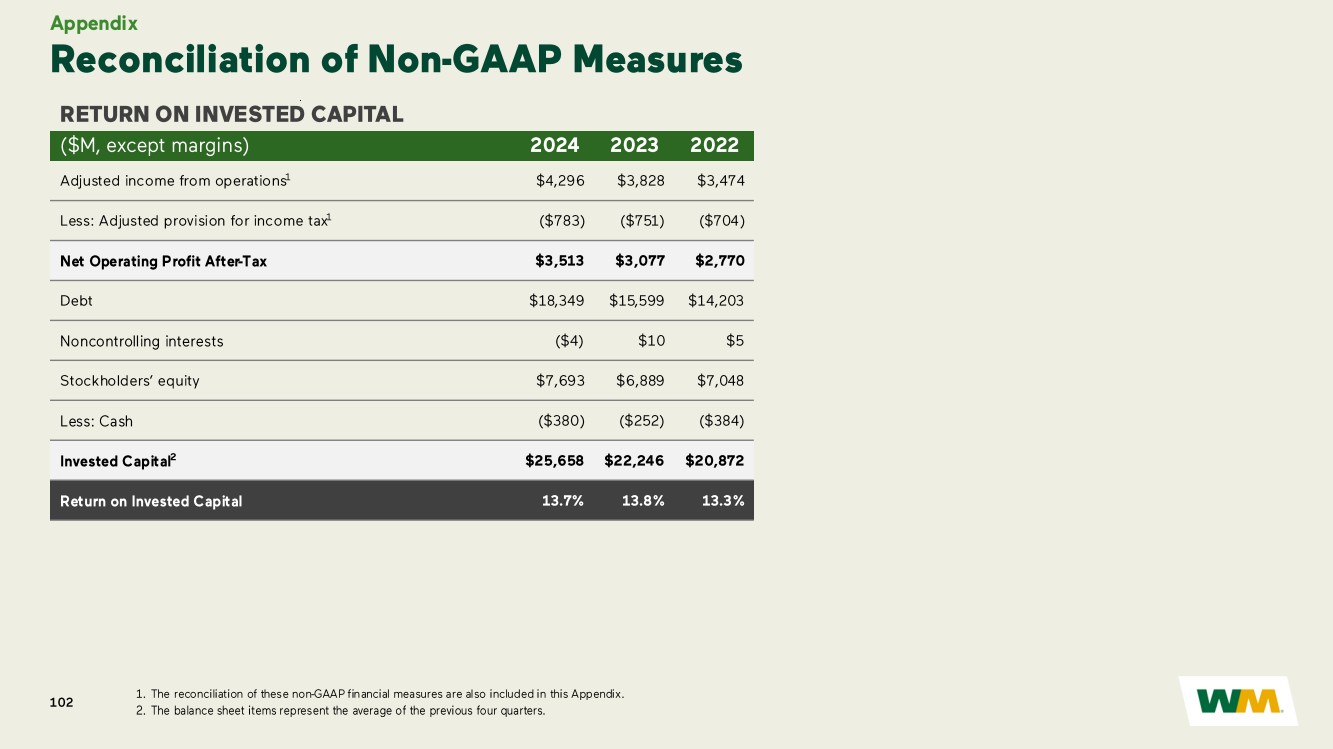The height and width of the screenshot is (749, 1333).
Task: Click the page number 102
Action: pos(61,703)
